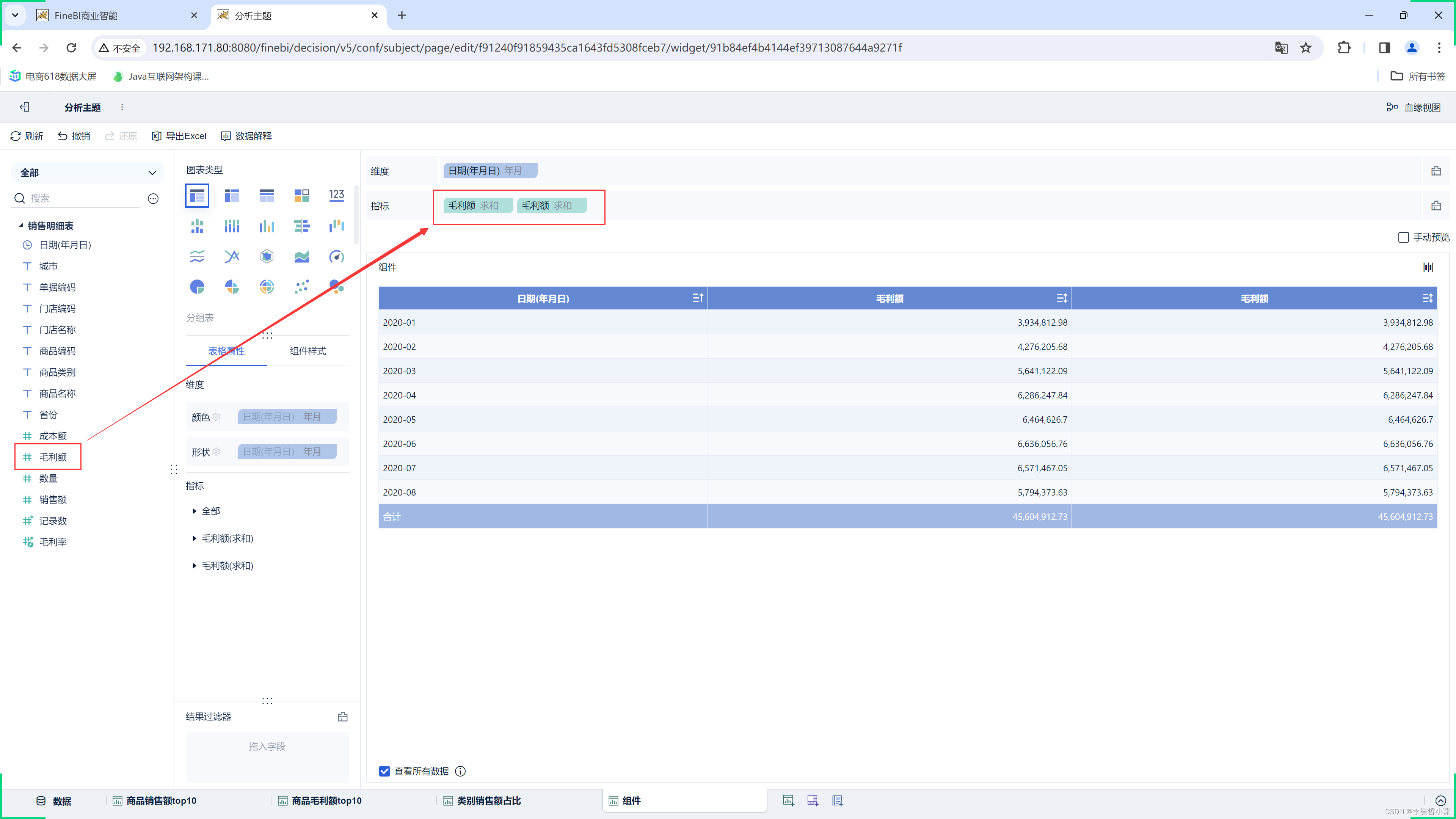Uncheck 查看所有数据 checkbox
Viewport: 1456px width, 819px height.
384,771
